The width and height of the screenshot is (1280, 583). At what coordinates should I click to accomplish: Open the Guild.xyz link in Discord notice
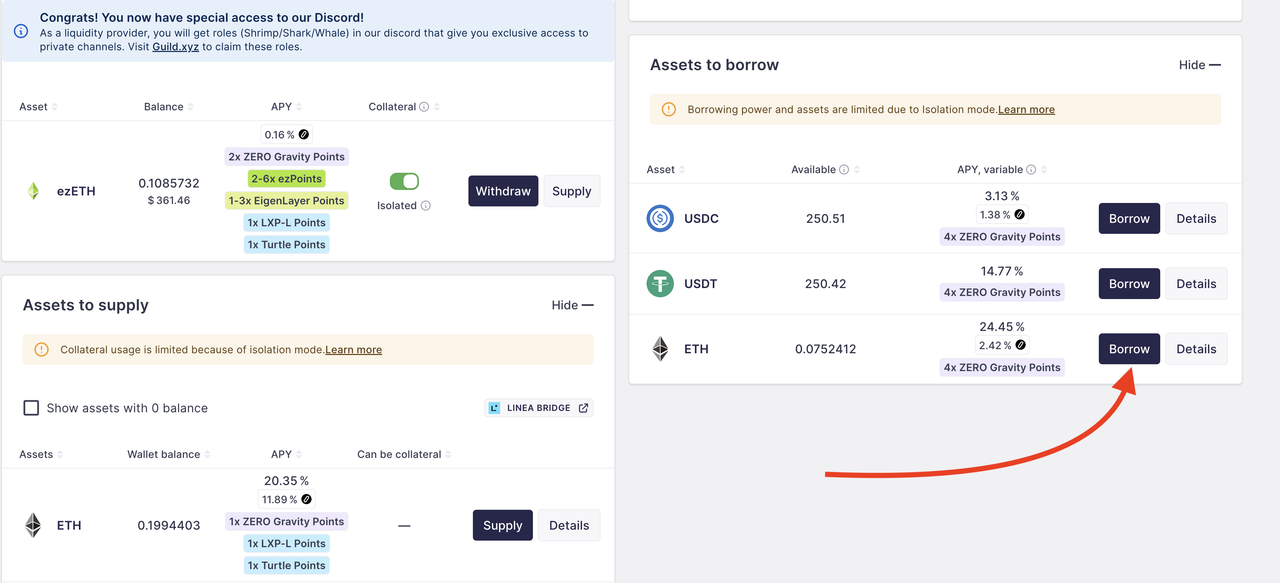click(x=175, y=47)
